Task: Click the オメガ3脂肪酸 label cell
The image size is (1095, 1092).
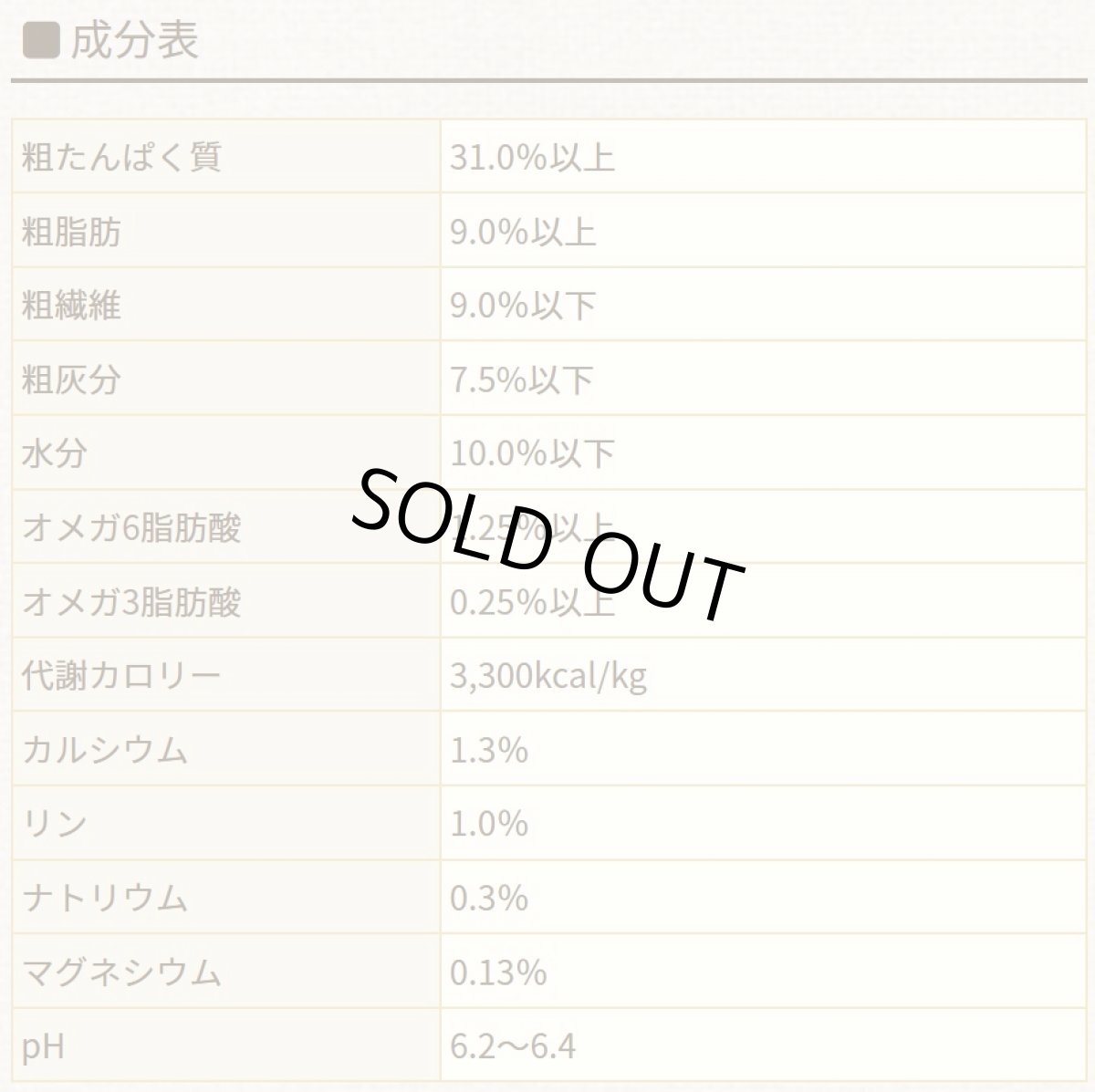Action: tap(131, 602)
